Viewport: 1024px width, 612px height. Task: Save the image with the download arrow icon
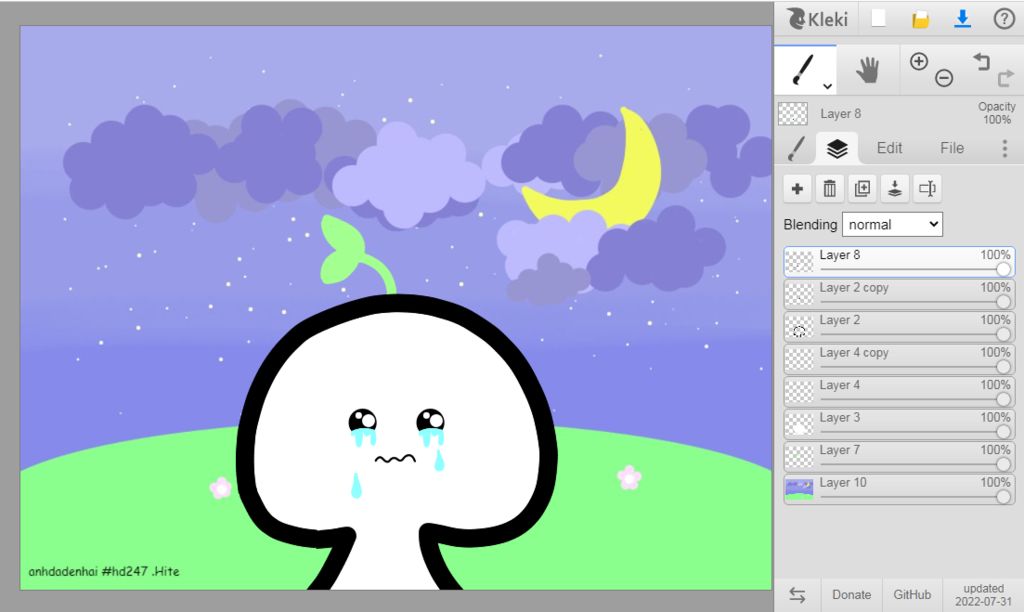point(962,19)
